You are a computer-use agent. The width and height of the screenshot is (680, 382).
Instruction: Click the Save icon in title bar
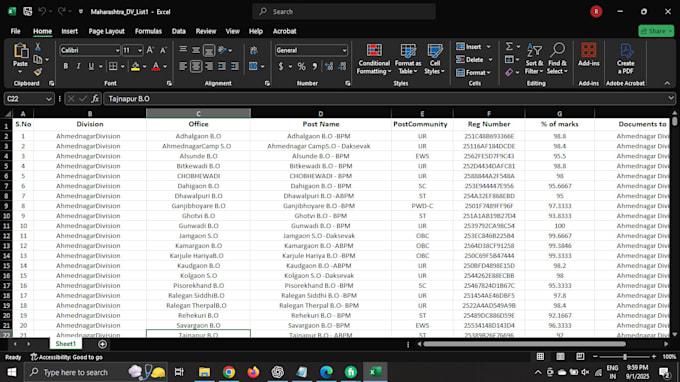27,12
